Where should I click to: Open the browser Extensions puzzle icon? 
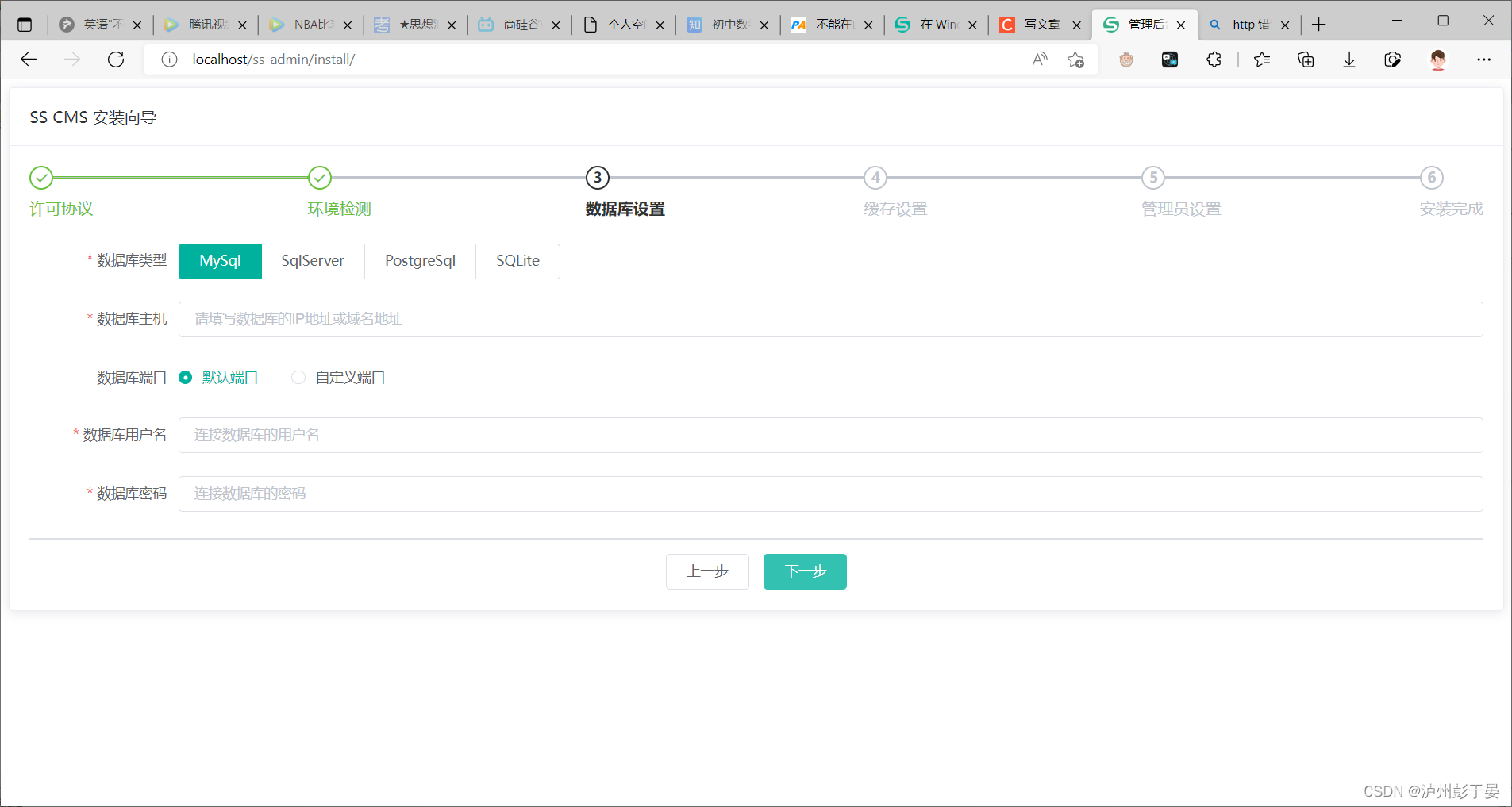pyautogui.click(x=1214, y=60)
